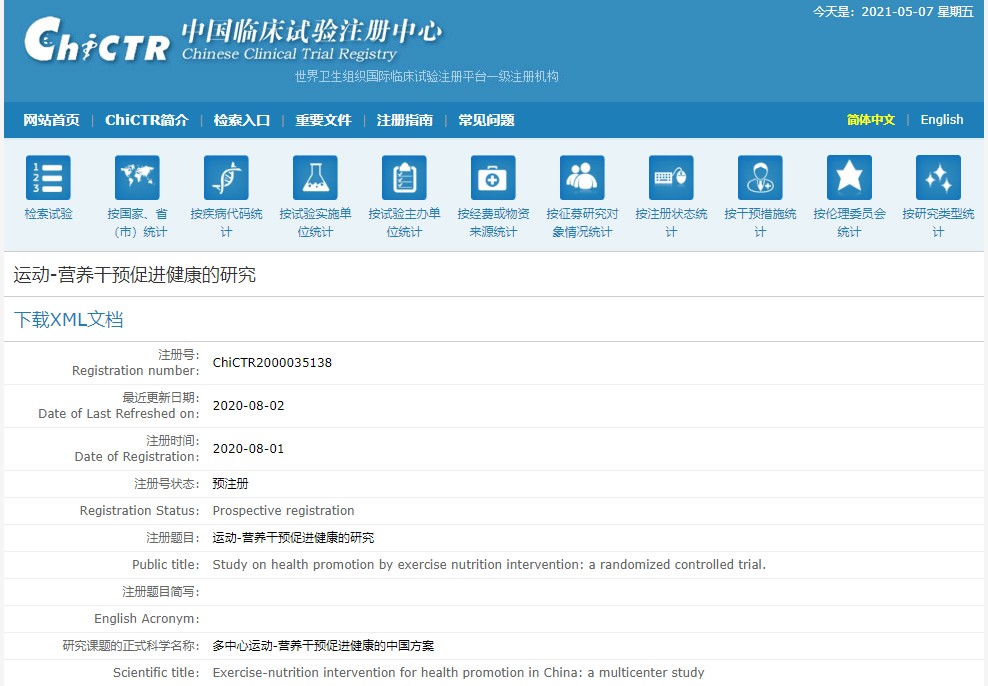Image resolution: width=988 pixels, height=686 pixels.
Task: Click the 中国临床试验注册中心 header title
Action: coord(311,30)
